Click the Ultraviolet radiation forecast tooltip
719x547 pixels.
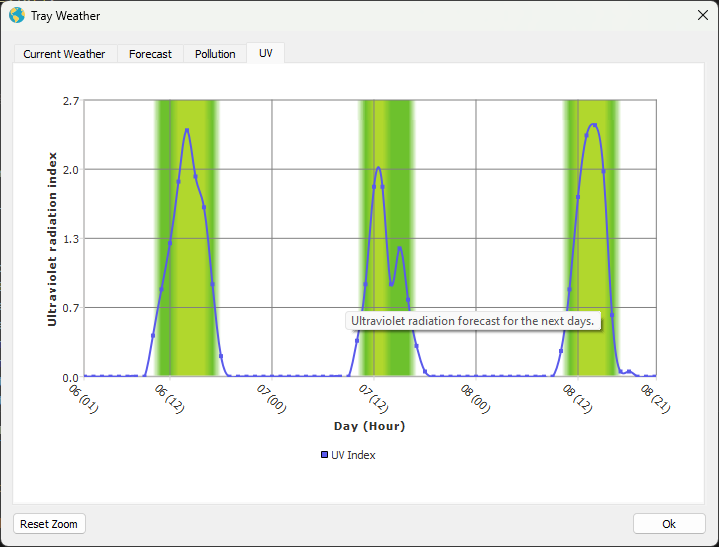[473, 321]
